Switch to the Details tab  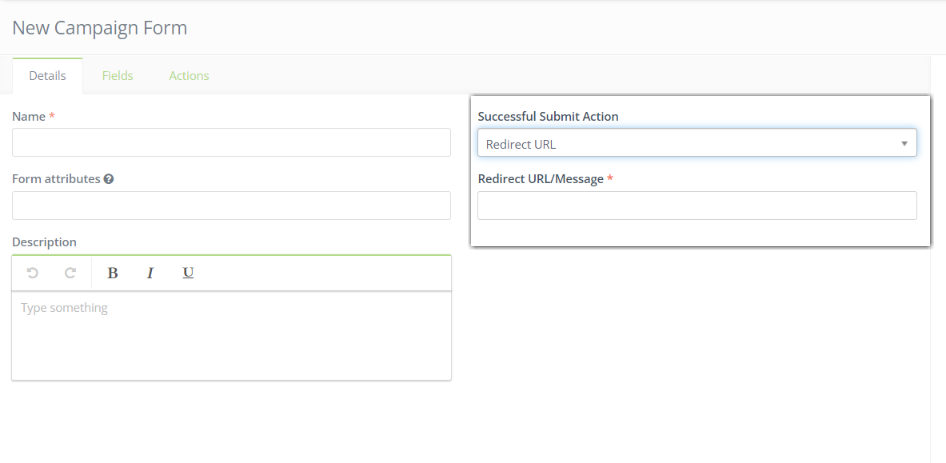(47, 76)
